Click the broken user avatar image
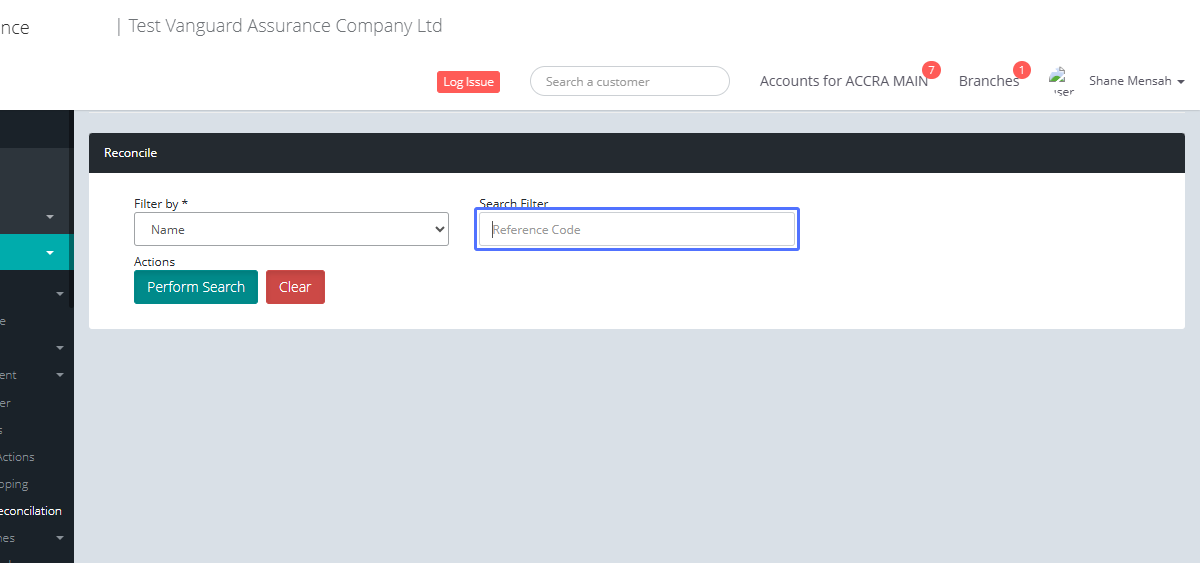The height and width of the screenshot is (563, 1200). (1061, 81)
